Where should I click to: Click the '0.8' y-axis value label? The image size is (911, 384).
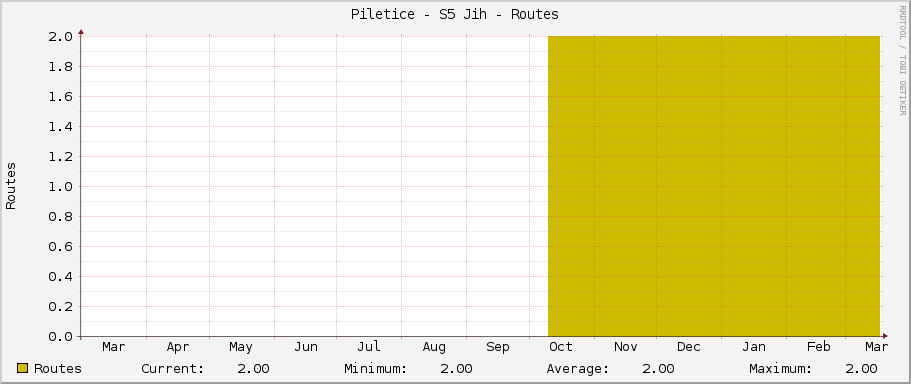[60, 217]
